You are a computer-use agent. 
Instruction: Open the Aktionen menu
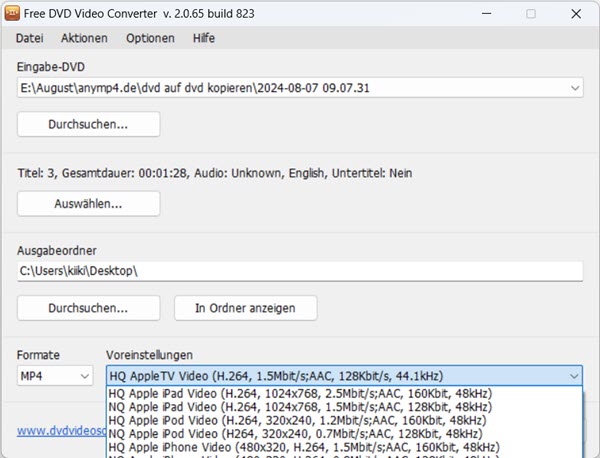click(x=84, y=38)
